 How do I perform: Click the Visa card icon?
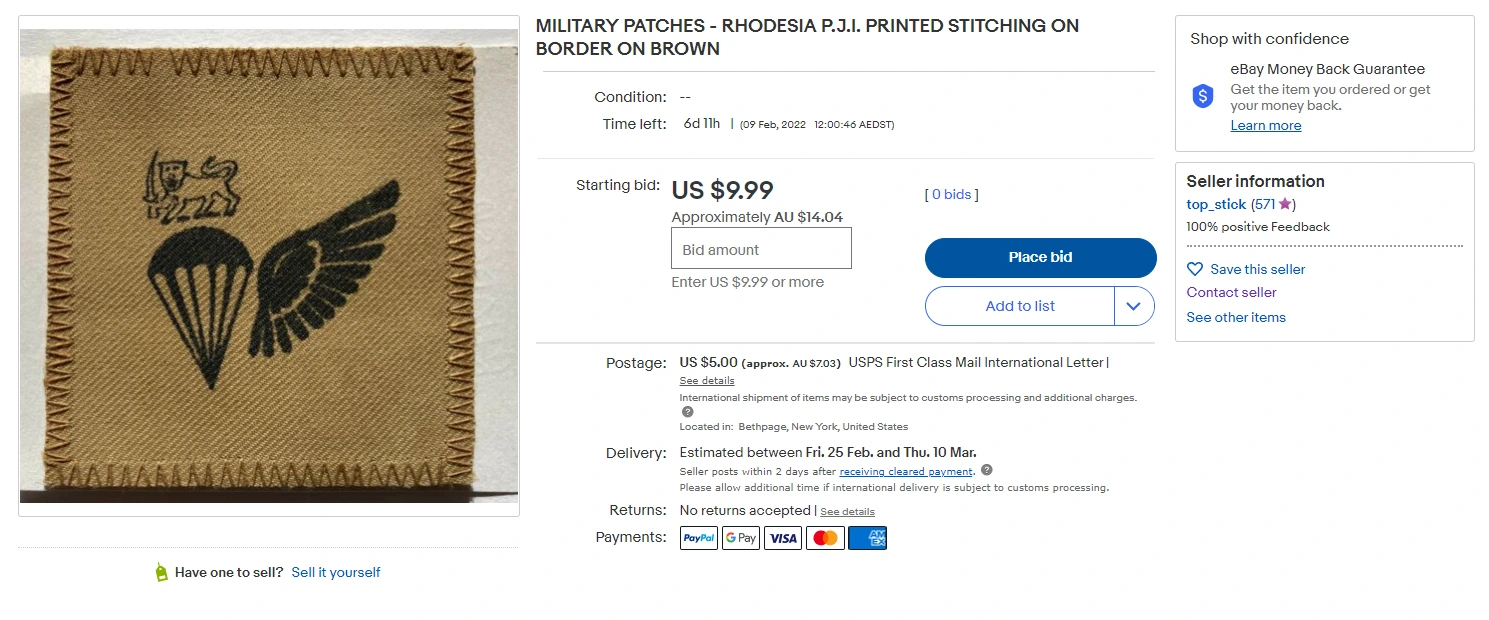pos(783,538)
